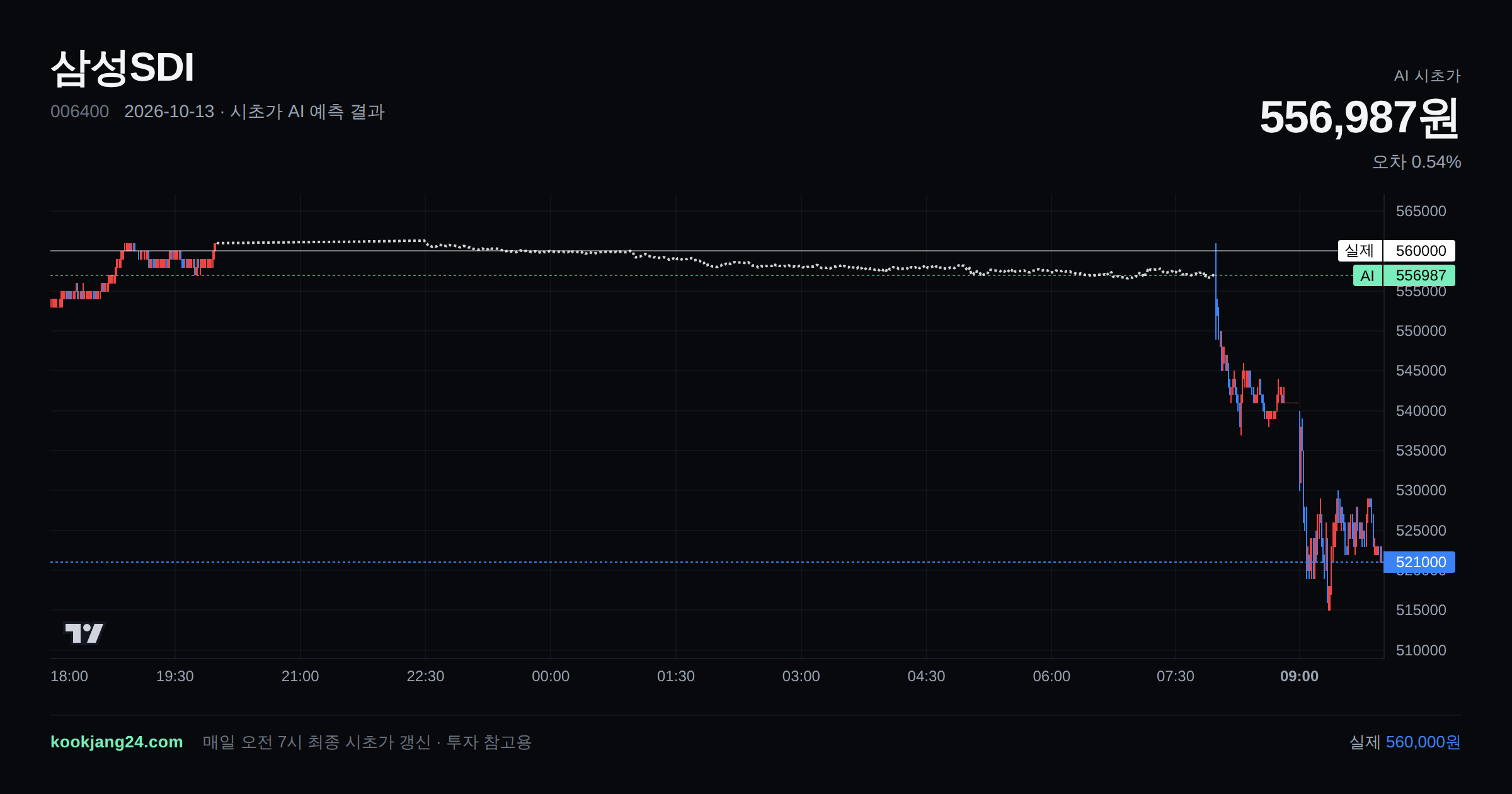Open the kookjang24.com link
The width and height of the screenshot is (1512, 794).
point(117,742)
